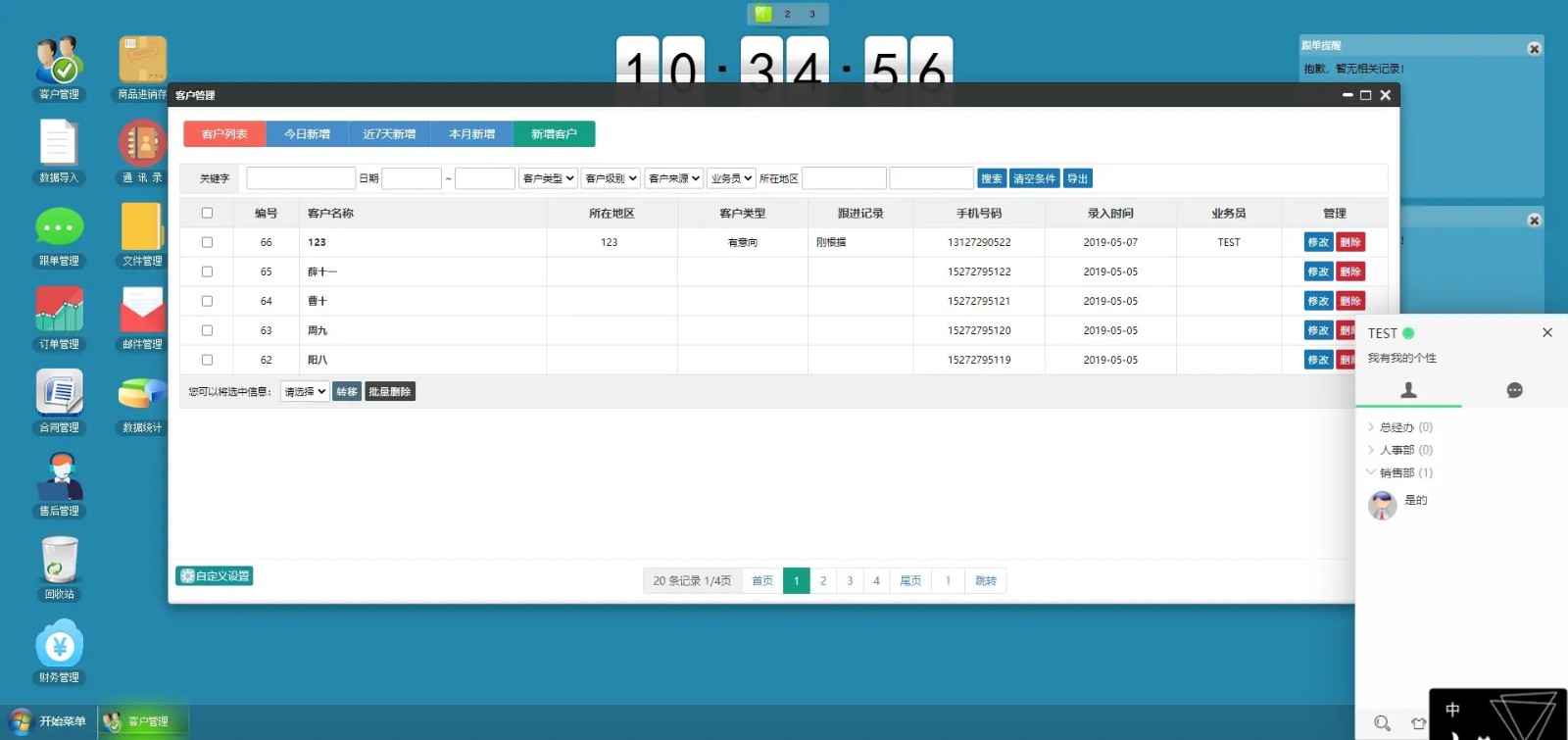This screenshot has height=740, width=1568.
Task: Open the 业务员 filter dropdown
Action: pos(731,178)
